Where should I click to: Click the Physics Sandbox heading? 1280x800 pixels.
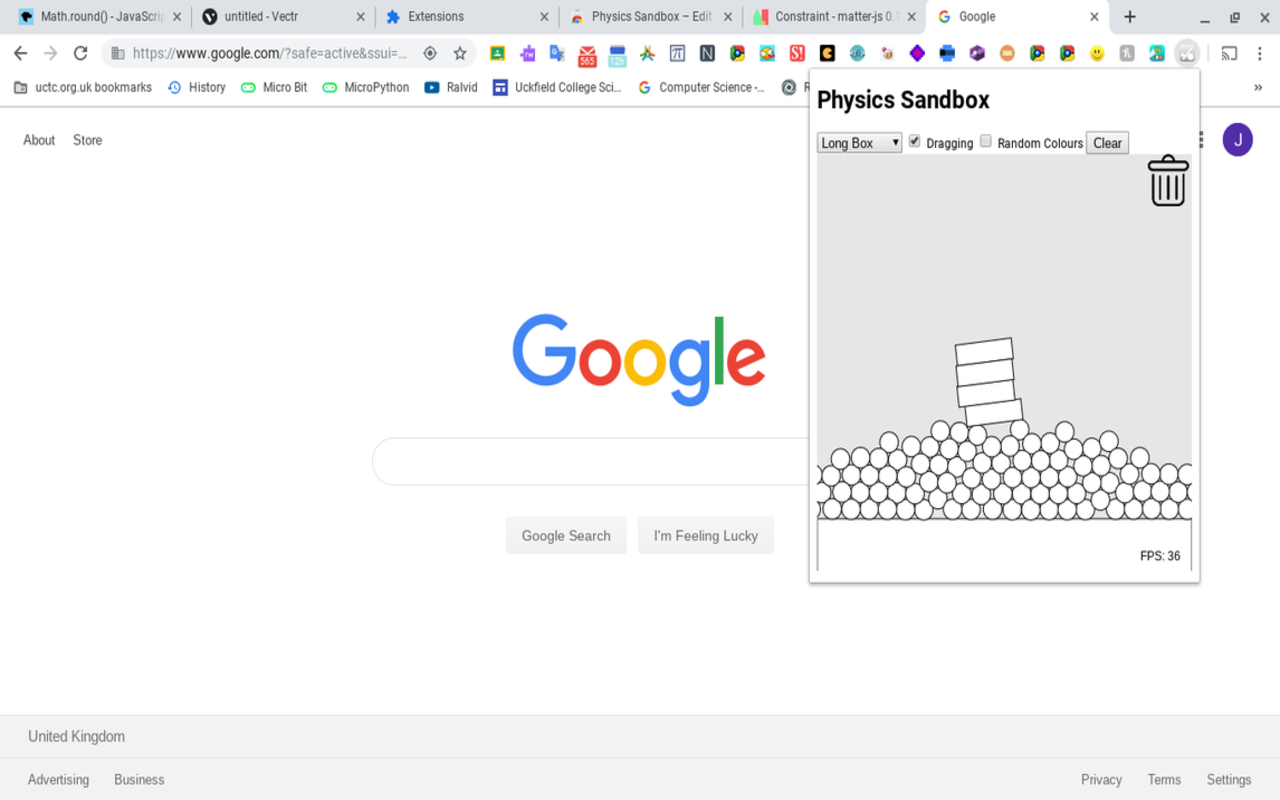903,100
